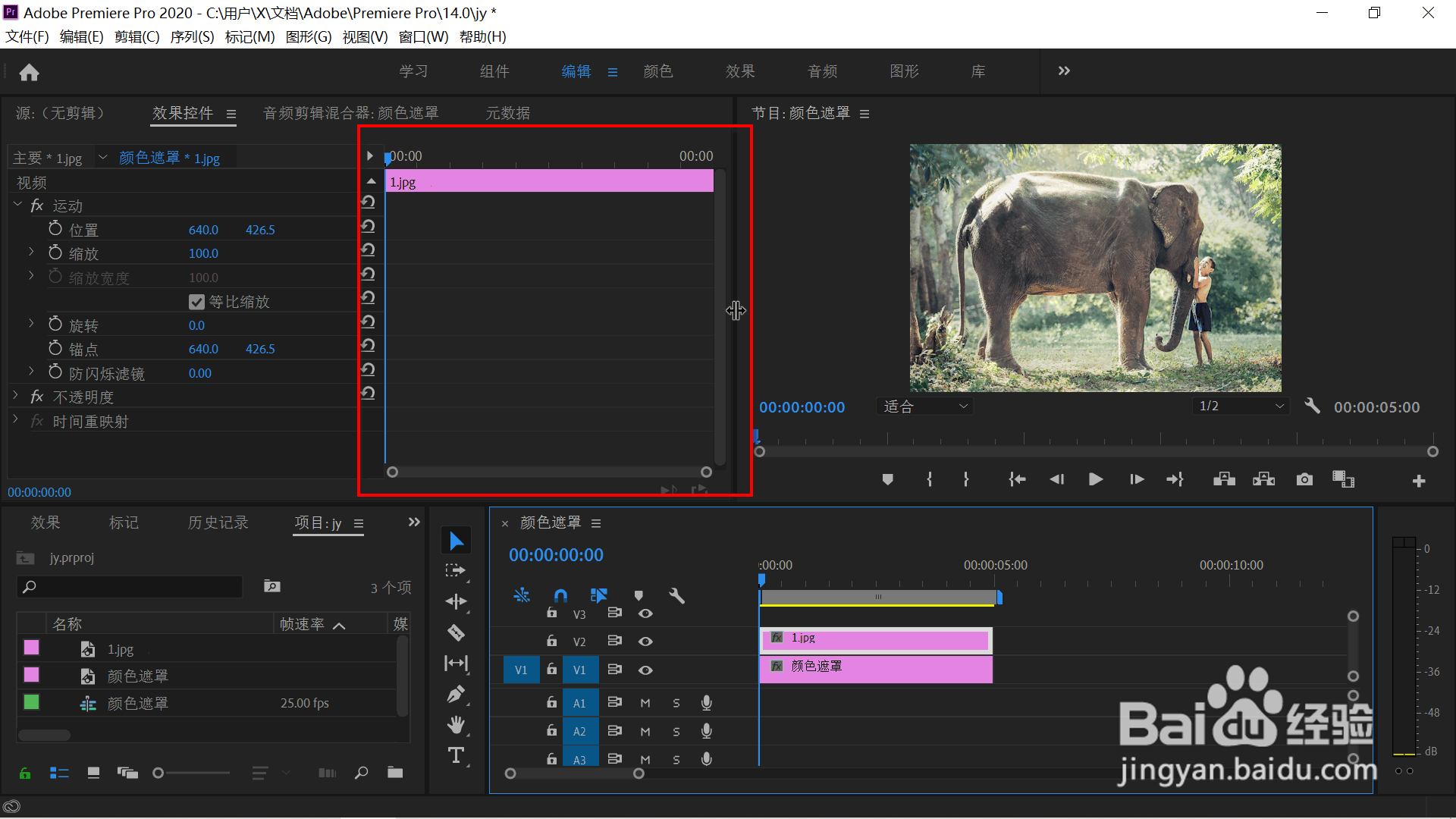Select the Type tool
The height and width of the screenshot is (819, 1456).
(456, 755)
